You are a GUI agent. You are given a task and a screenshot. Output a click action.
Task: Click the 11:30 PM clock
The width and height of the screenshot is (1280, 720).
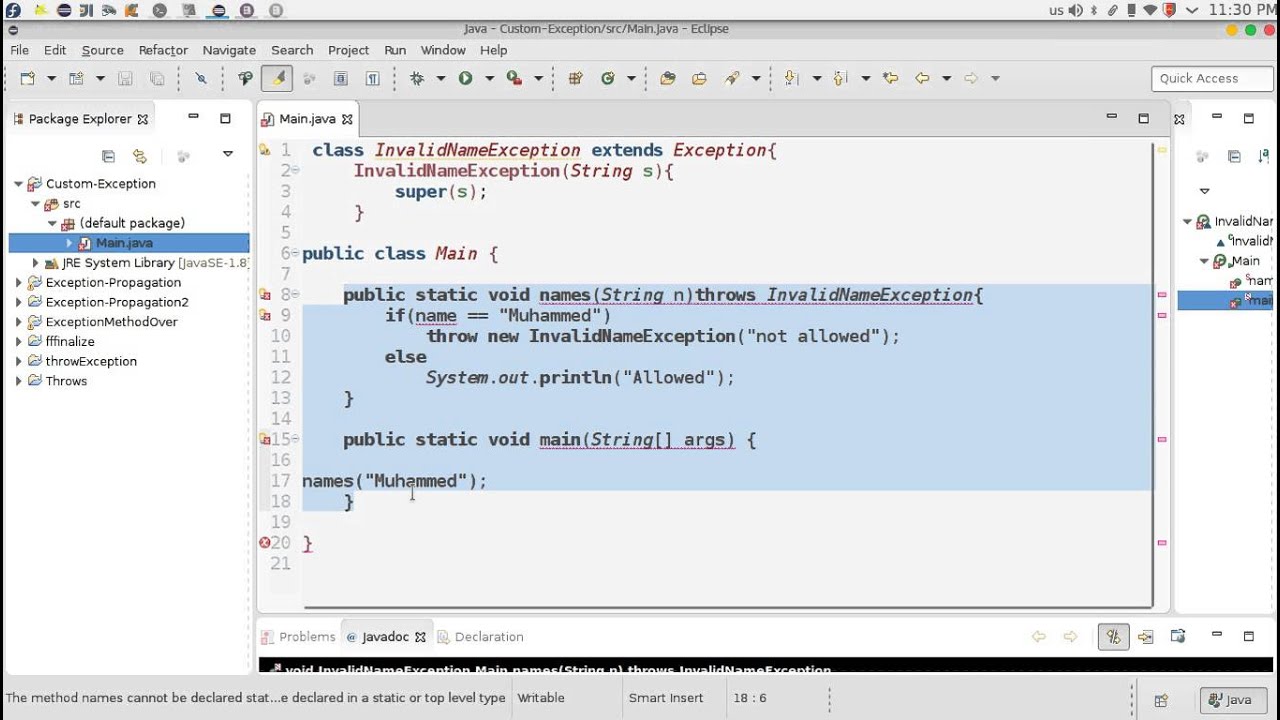(1242, 10)
